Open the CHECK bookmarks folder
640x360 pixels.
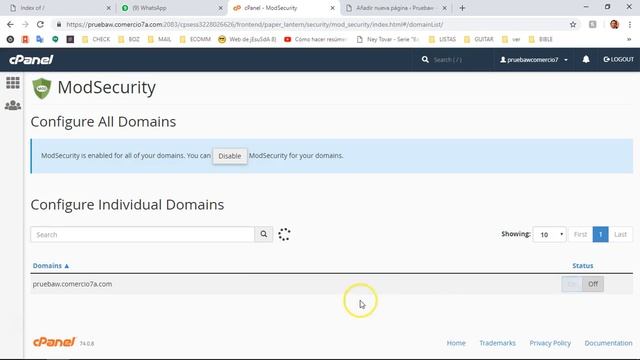tap(96, 39)
